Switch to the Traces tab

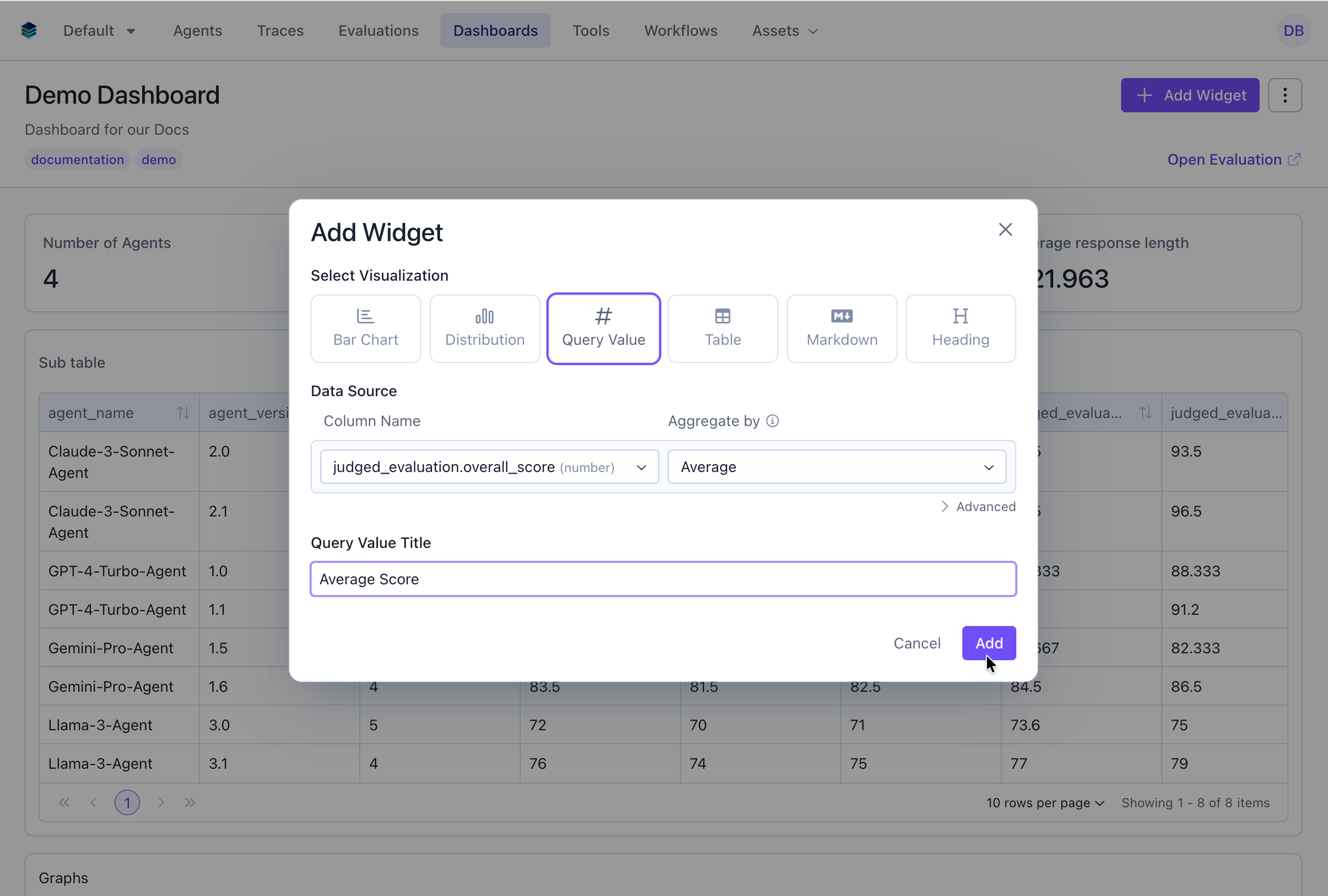(280, 30)
